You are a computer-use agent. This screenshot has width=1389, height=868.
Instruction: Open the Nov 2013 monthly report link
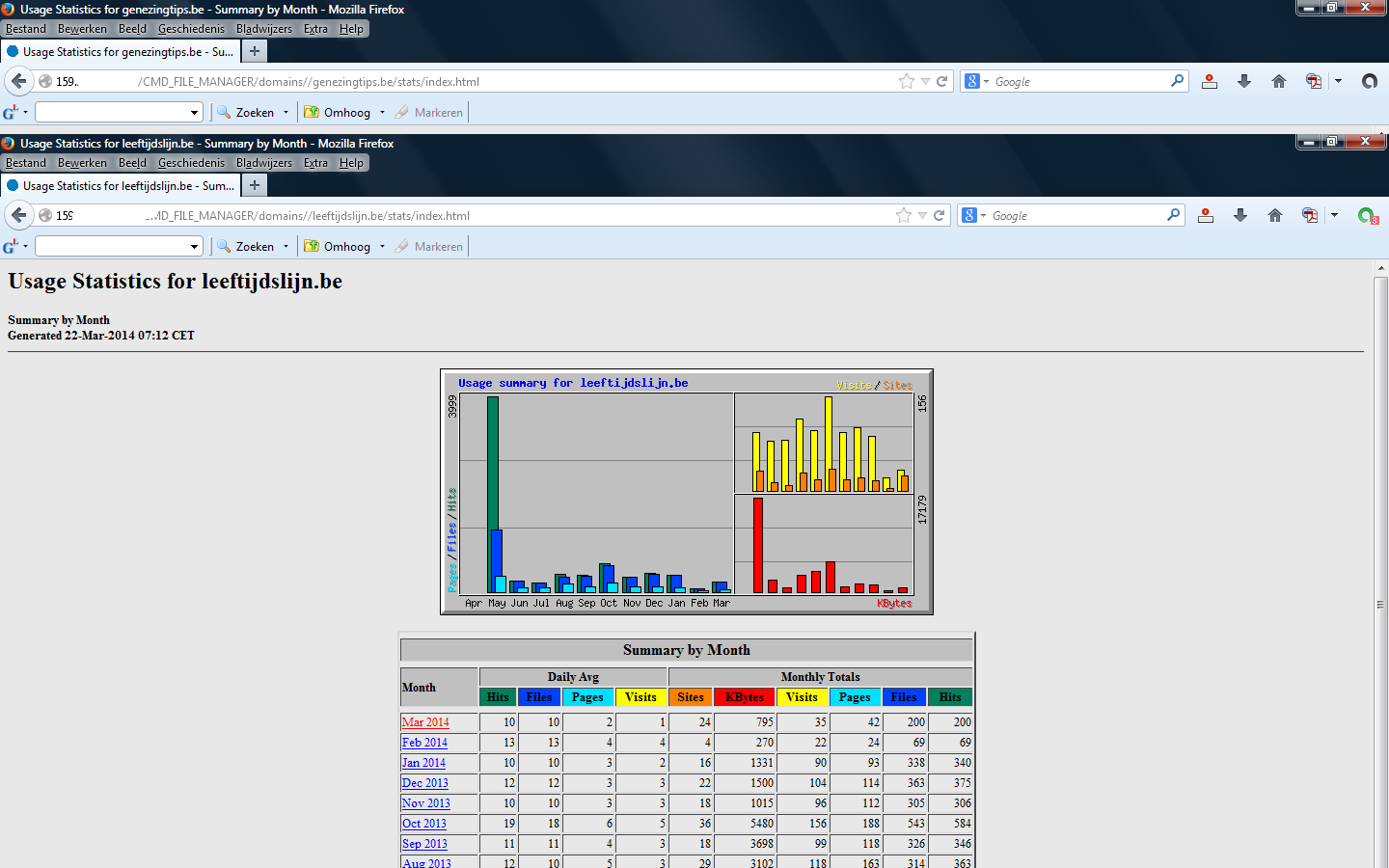[426, 803]
